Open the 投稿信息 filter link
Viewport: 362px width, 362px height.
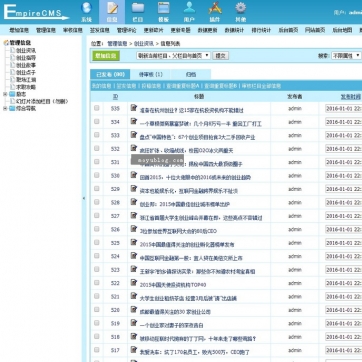point(151,86)
